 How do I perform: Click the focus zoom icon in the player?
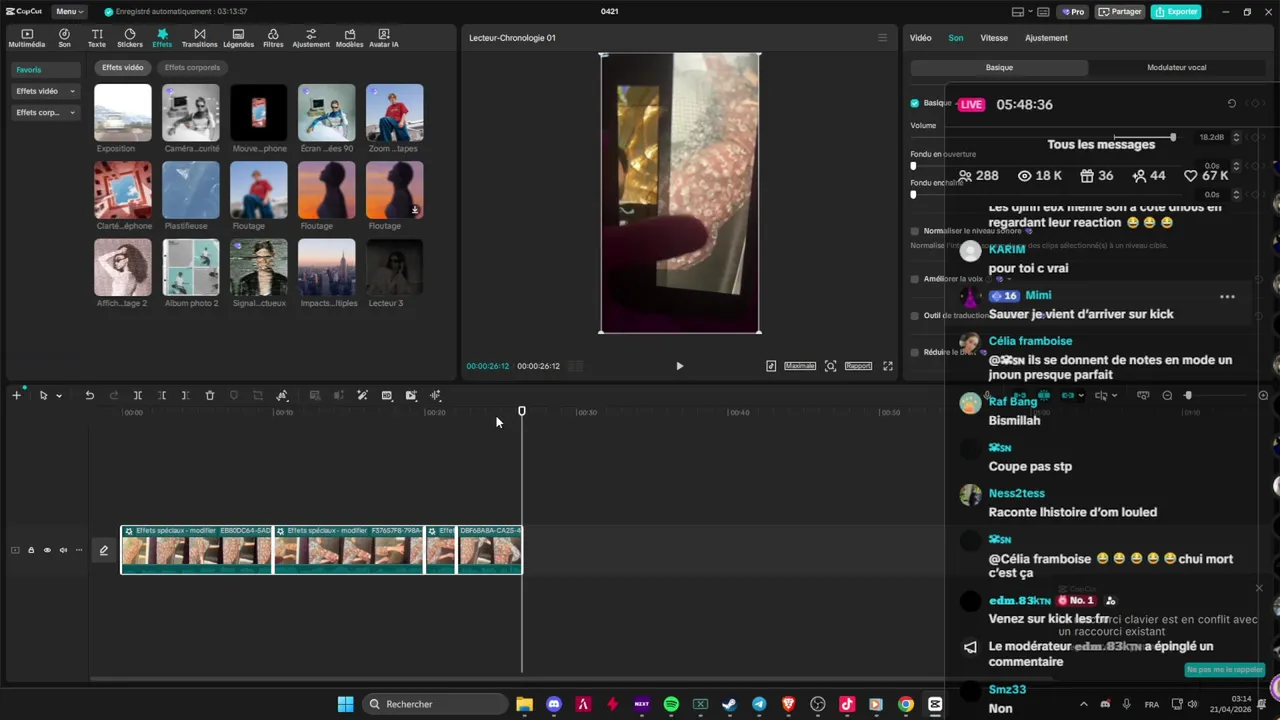pos(830,366)
